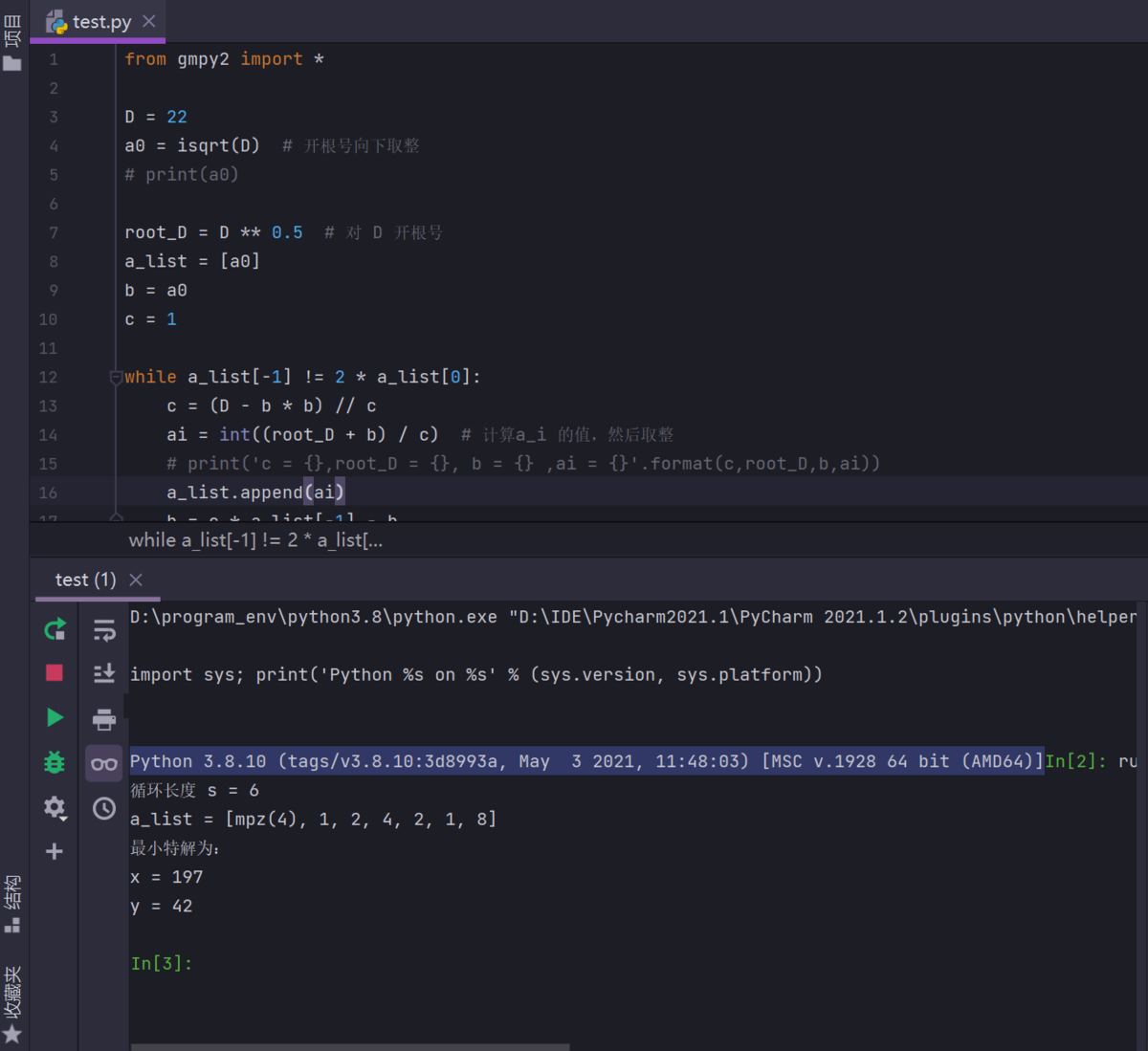Viewport: 1148px width, 1051px height.
Task: Click the 'a_list = [mpz(4), 1, 2, 4, 2, 1, 8]' output
Action: click(x=314, y=820)
